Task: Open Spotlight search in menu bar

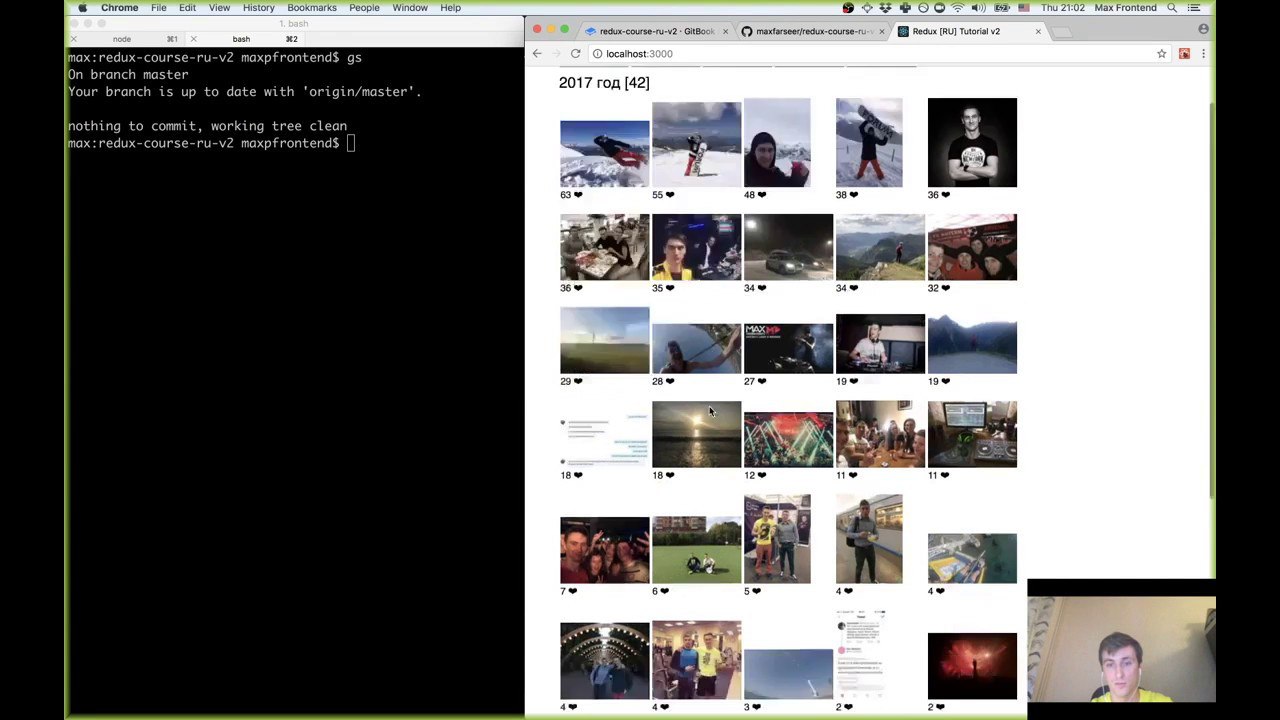Action: tap(1172, 8)
